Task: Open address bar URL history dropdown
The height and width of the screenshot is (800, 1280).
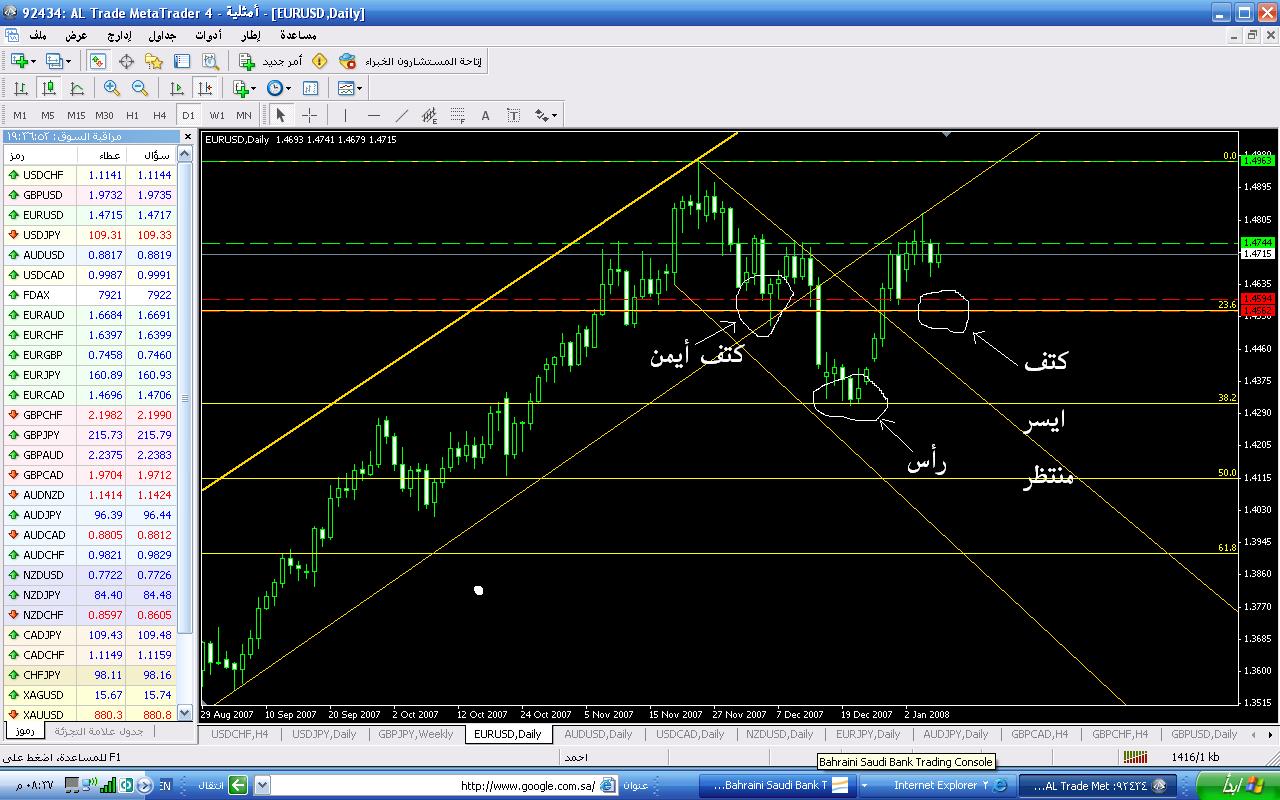Action: [262, 786]
